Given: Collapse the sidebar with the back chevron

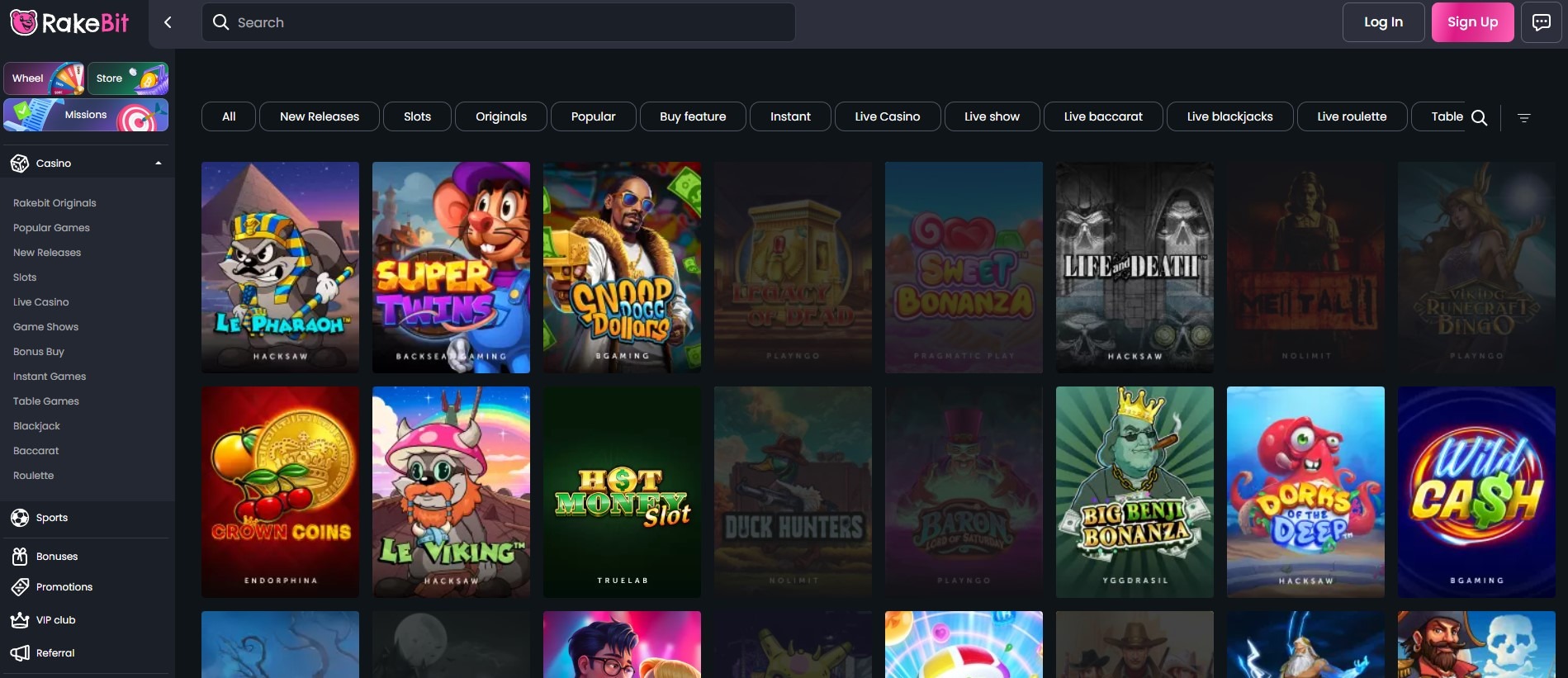Looking at the screenshot, I should [x=168, y=23].
